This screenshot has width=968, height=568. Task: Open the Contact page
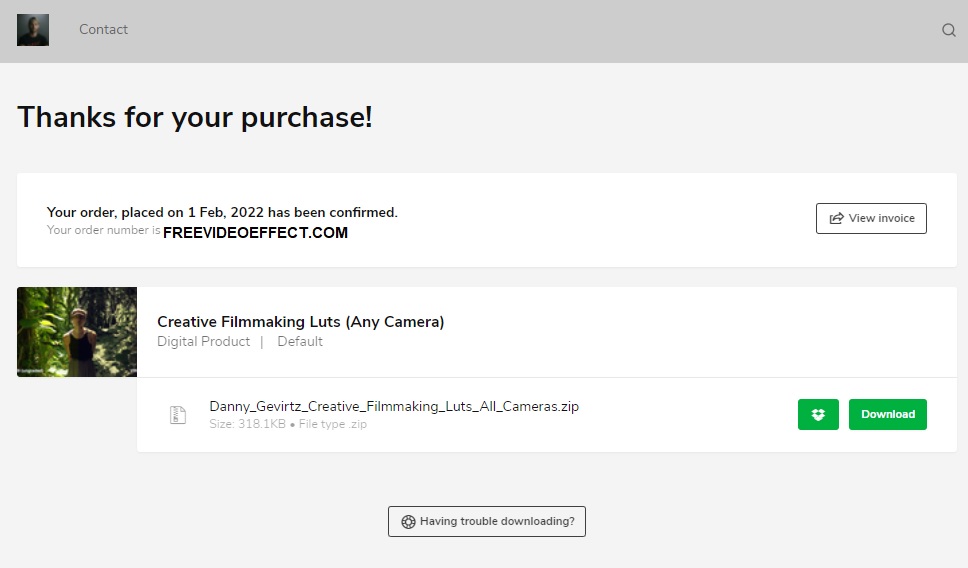103,30
